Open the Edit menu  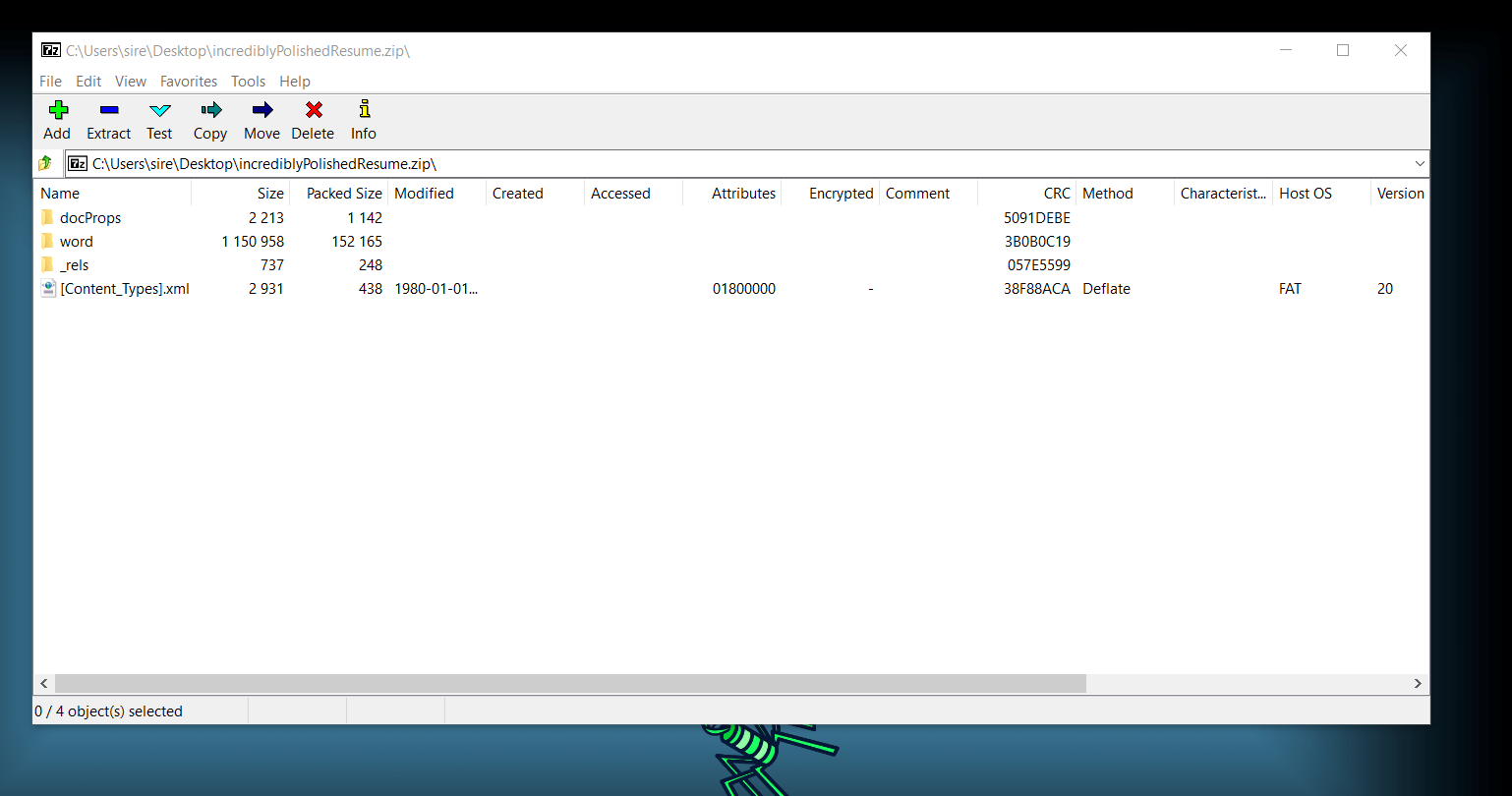88,82
